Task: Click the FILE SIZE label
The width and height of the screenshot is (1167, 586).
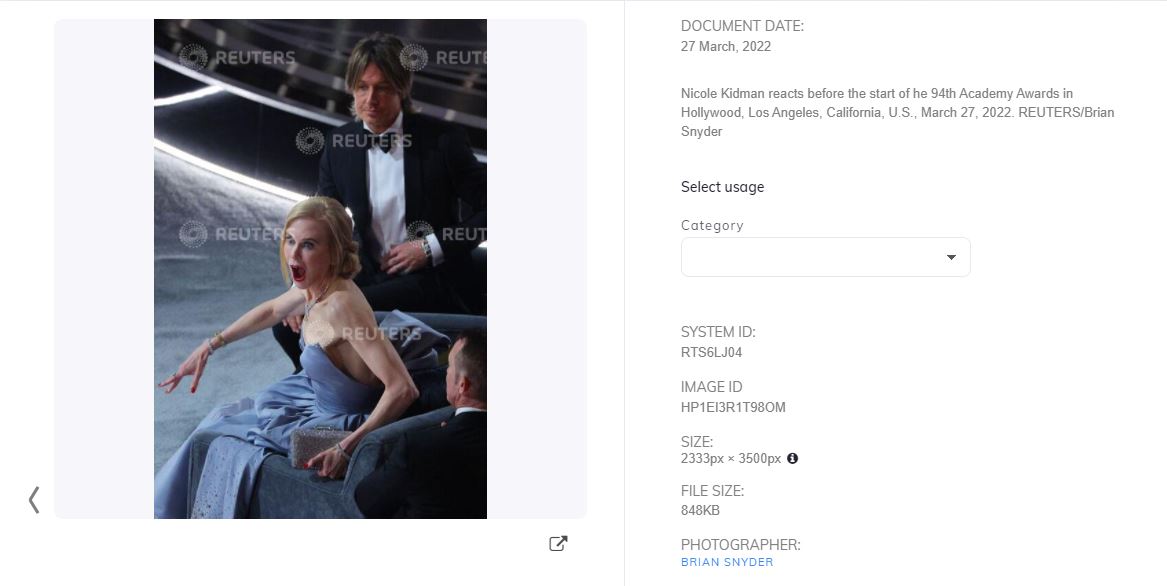Action: pyautogui.click(x=712, y=491)
